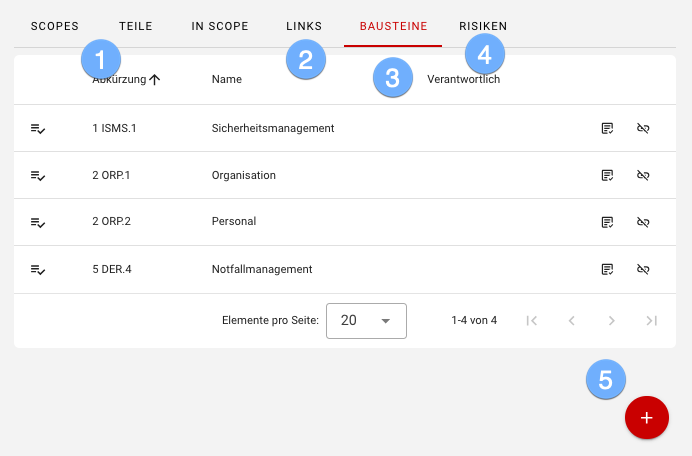Viewport: 692px width, 456px height.
Task: Open compliance document icon for Organisation row
Action: (607, 175)
